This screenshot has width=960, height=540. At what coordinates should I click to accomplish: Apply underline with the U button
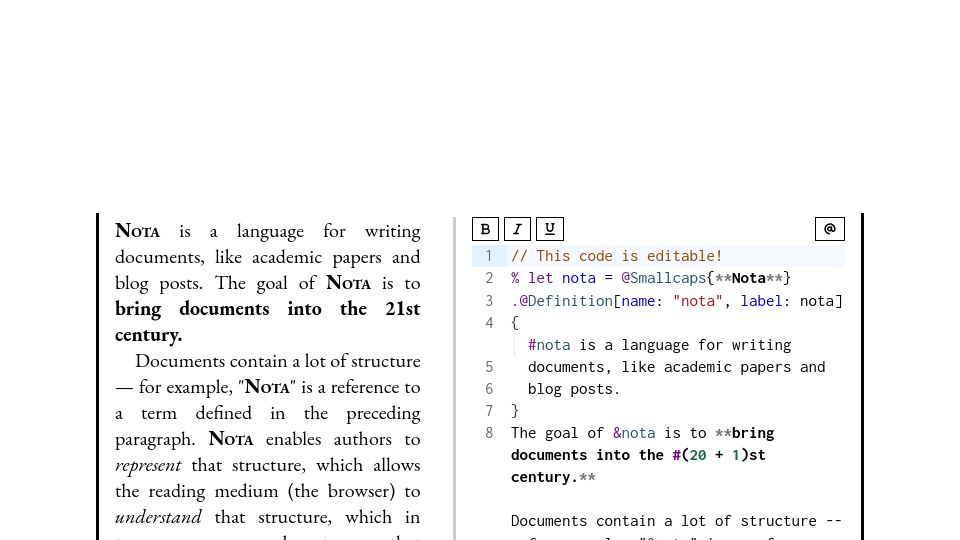550,229
